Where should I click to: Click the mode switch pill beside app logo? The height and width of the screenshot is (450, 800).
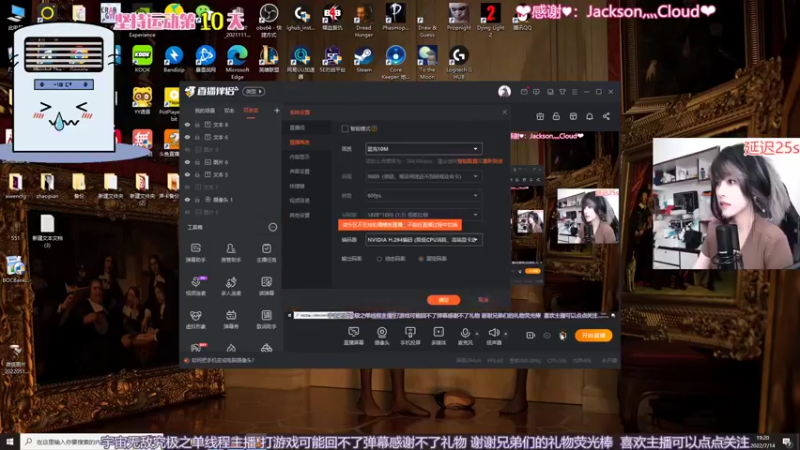[254, 91]
